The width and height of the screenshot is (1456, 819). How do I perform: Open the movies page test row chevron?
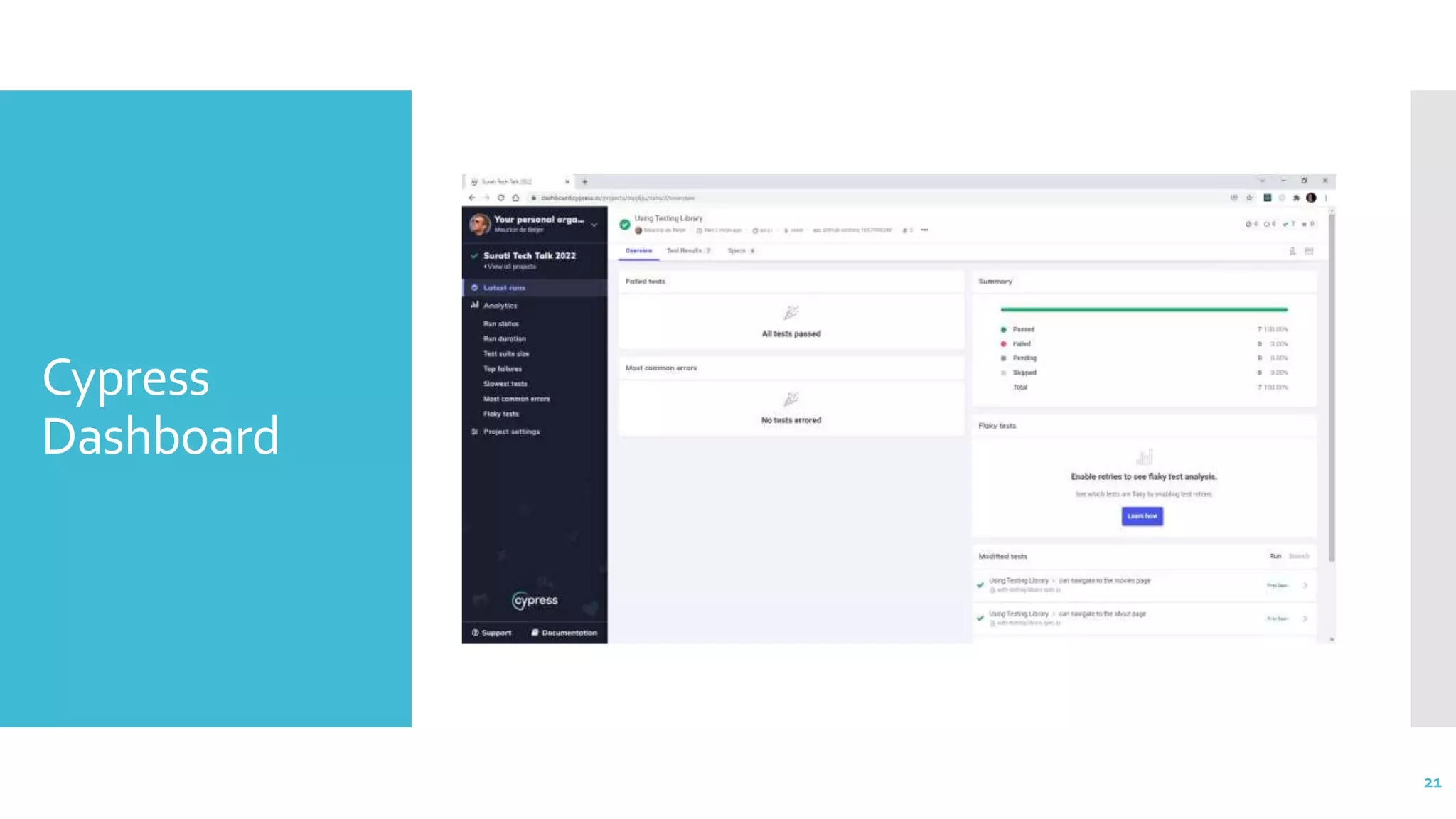click(1305, 586)
